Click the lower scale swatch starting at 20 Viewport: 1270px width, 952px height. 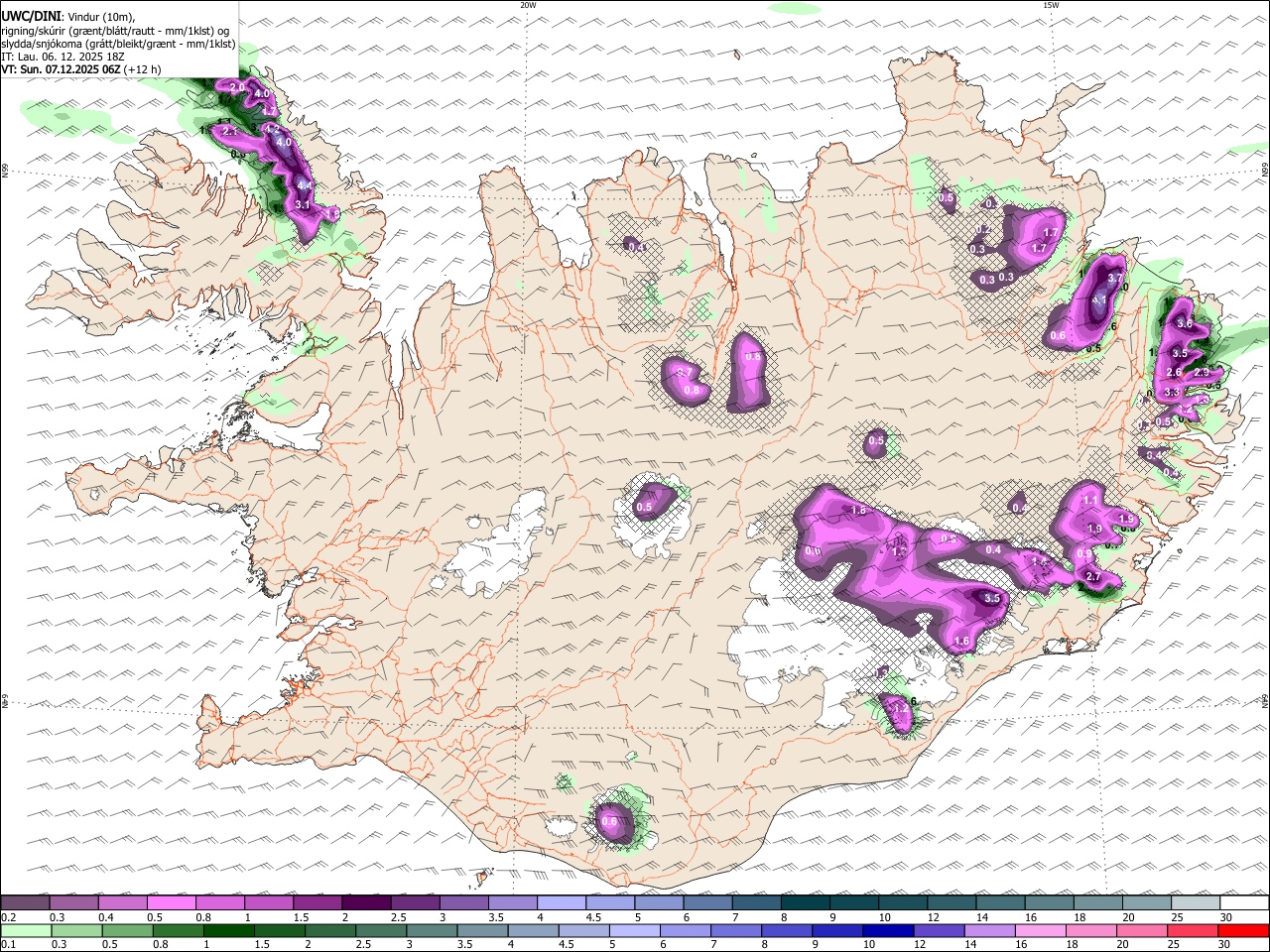[1141, 930]
